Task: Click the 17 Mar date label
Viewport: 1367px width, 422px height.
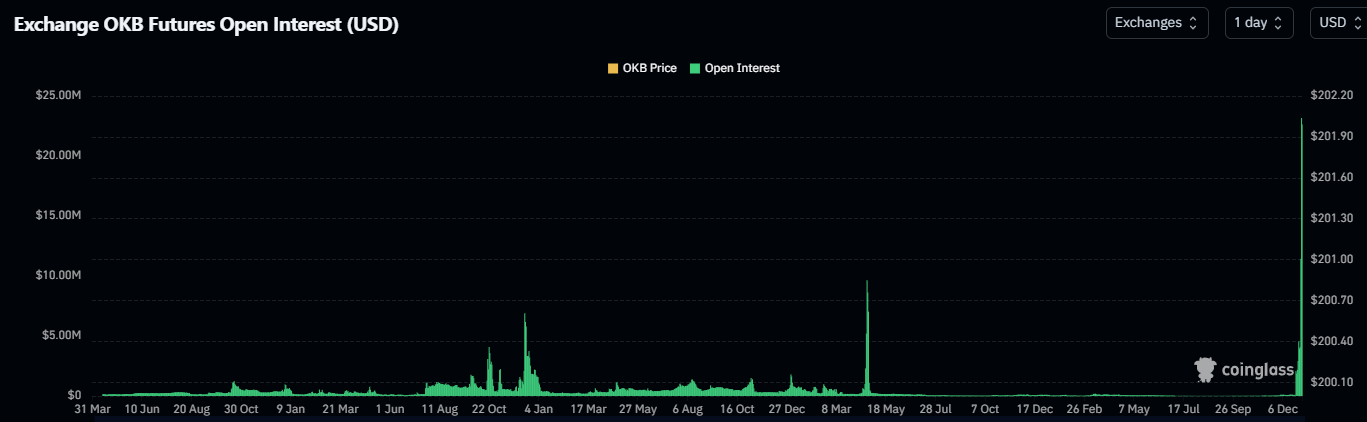Action: [x=588, y=409]
